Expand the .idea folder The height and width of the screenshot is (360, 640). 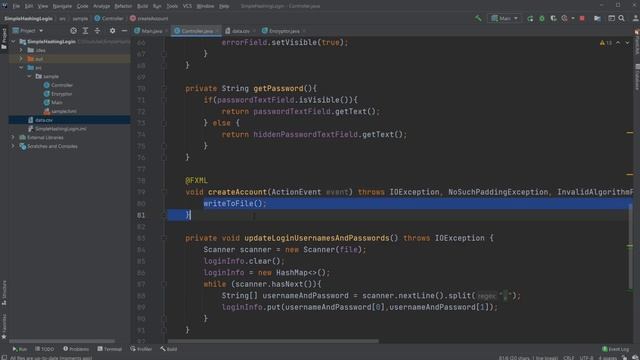[x=21, y=50]
